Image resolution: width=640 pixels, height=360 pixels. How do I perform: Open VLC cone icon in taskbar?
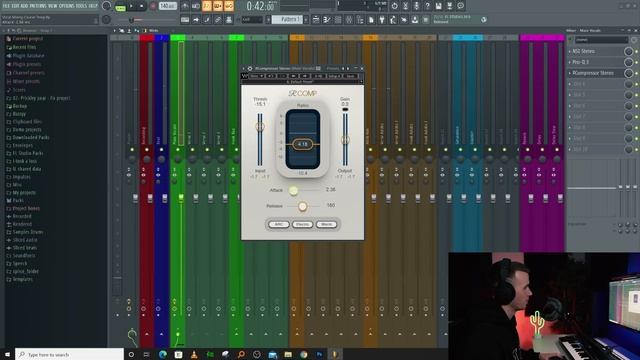click(194, 354)
